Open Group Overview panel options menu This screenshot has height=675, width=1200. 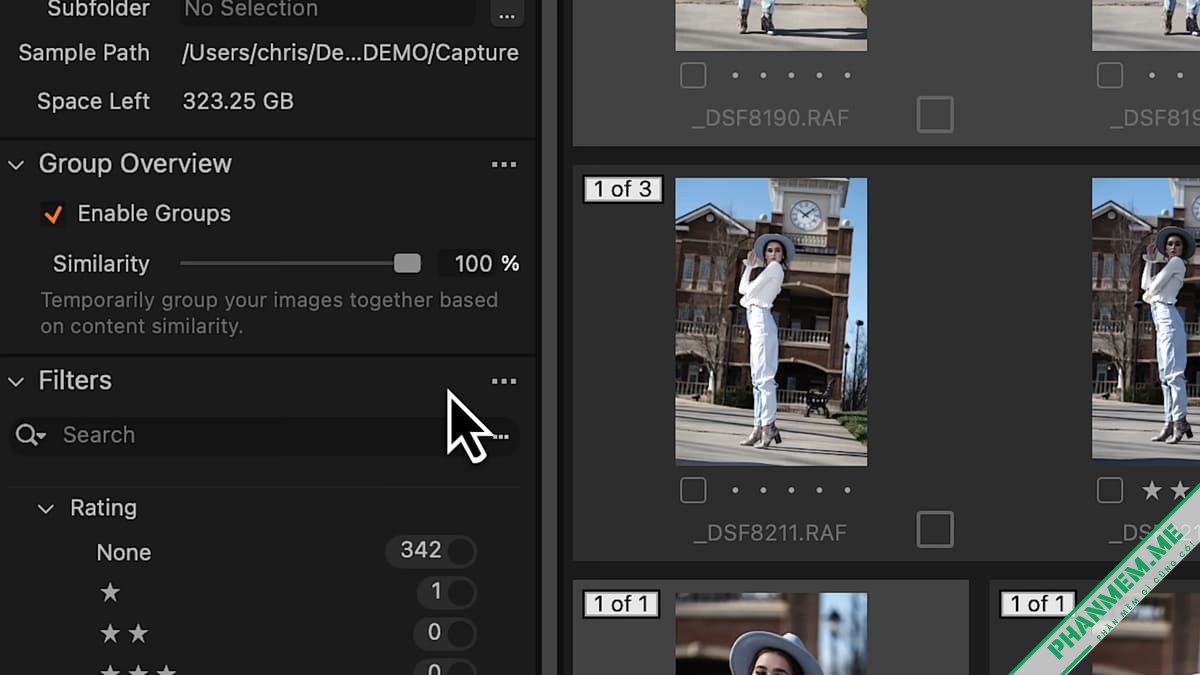pyautogui.click(x=504, y=165)
